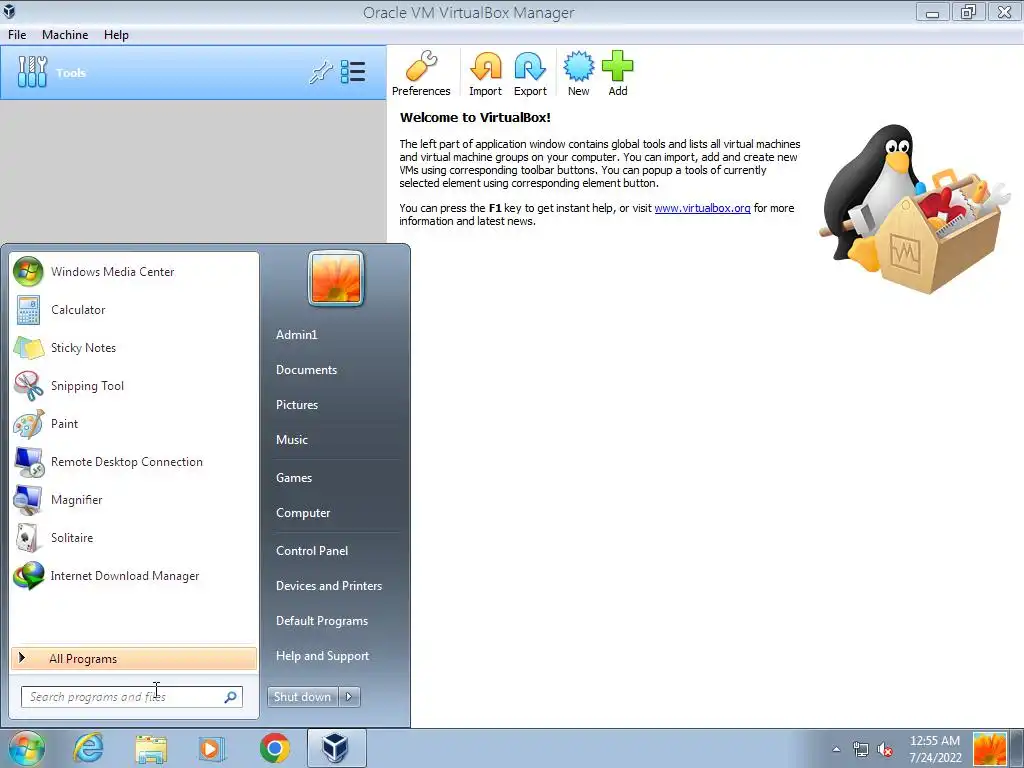This screenshot has height=768, width=1024.
Task: Open Solitaire from Start menu
Action: (x=135, y=537)
